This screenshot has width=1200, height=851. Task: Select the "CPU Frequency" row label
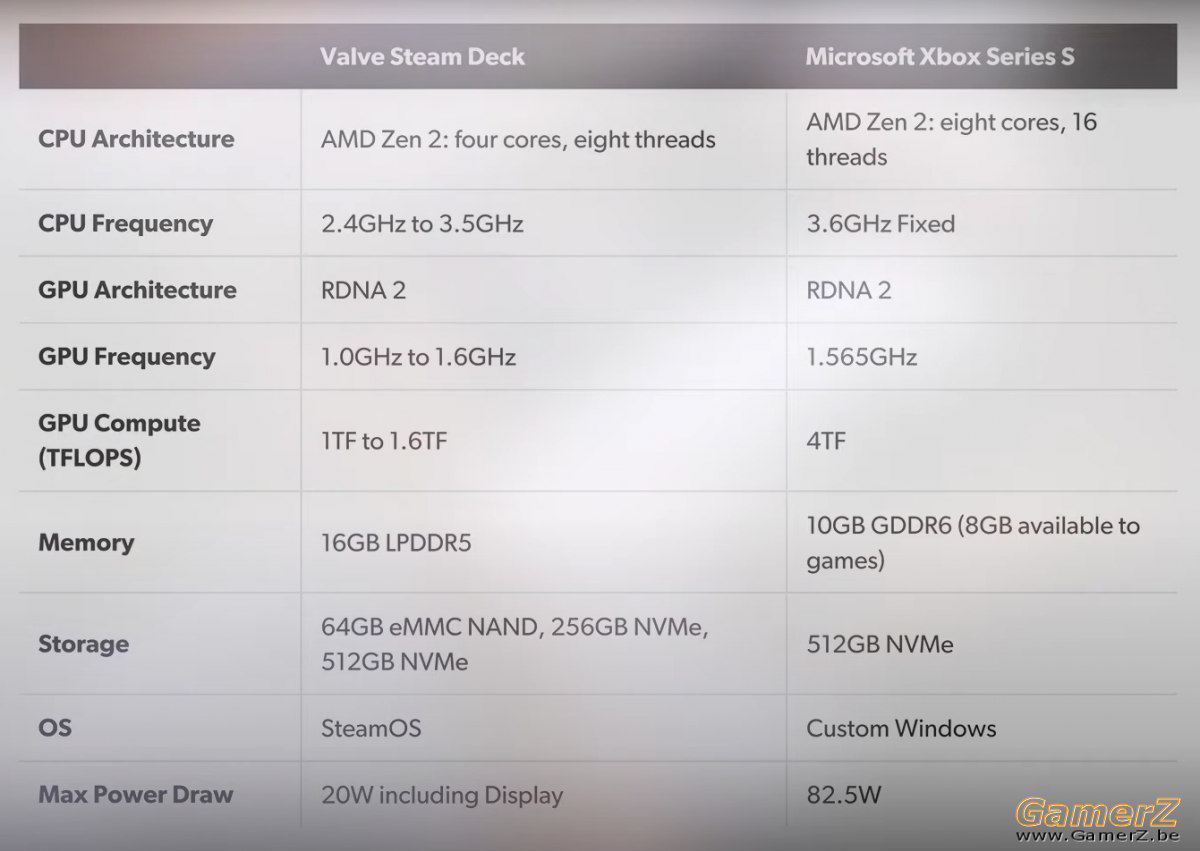tap(125, 223)
